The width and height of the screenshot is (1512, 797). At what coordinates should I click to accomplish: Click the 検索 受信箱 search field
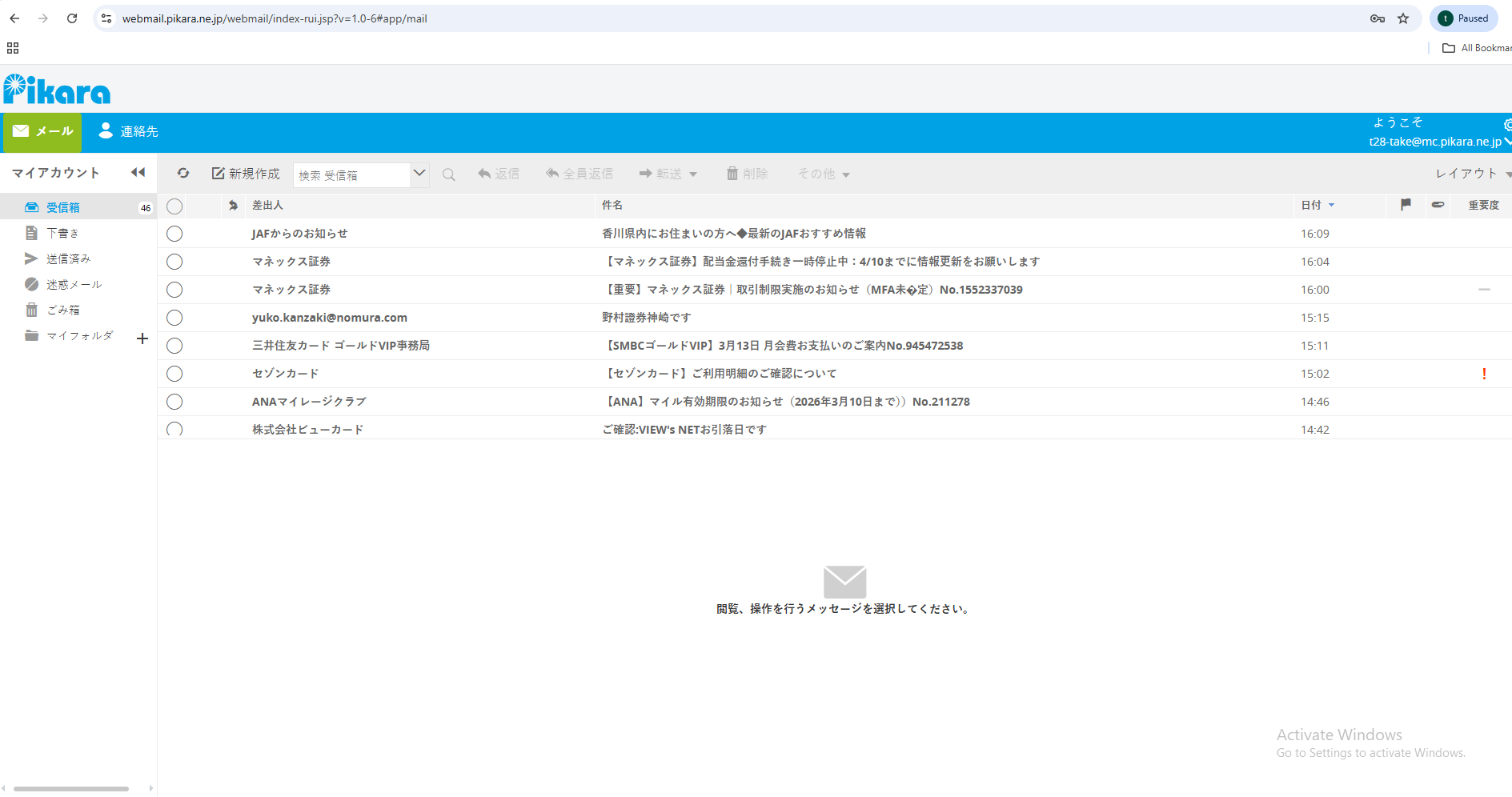pyautogui.click(x=352, y=174)
